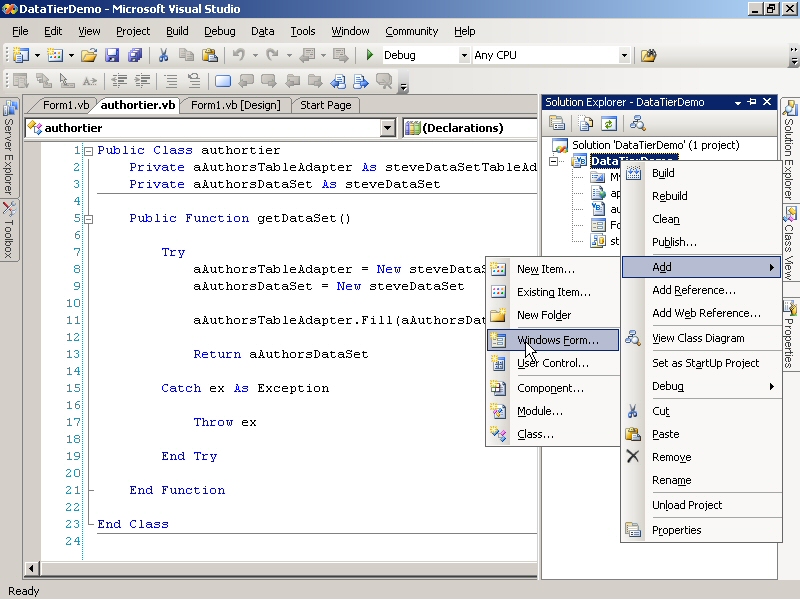This screenshot has height=600, width=800.
Task: Open the Properties side tab
Action: point(790,335)
